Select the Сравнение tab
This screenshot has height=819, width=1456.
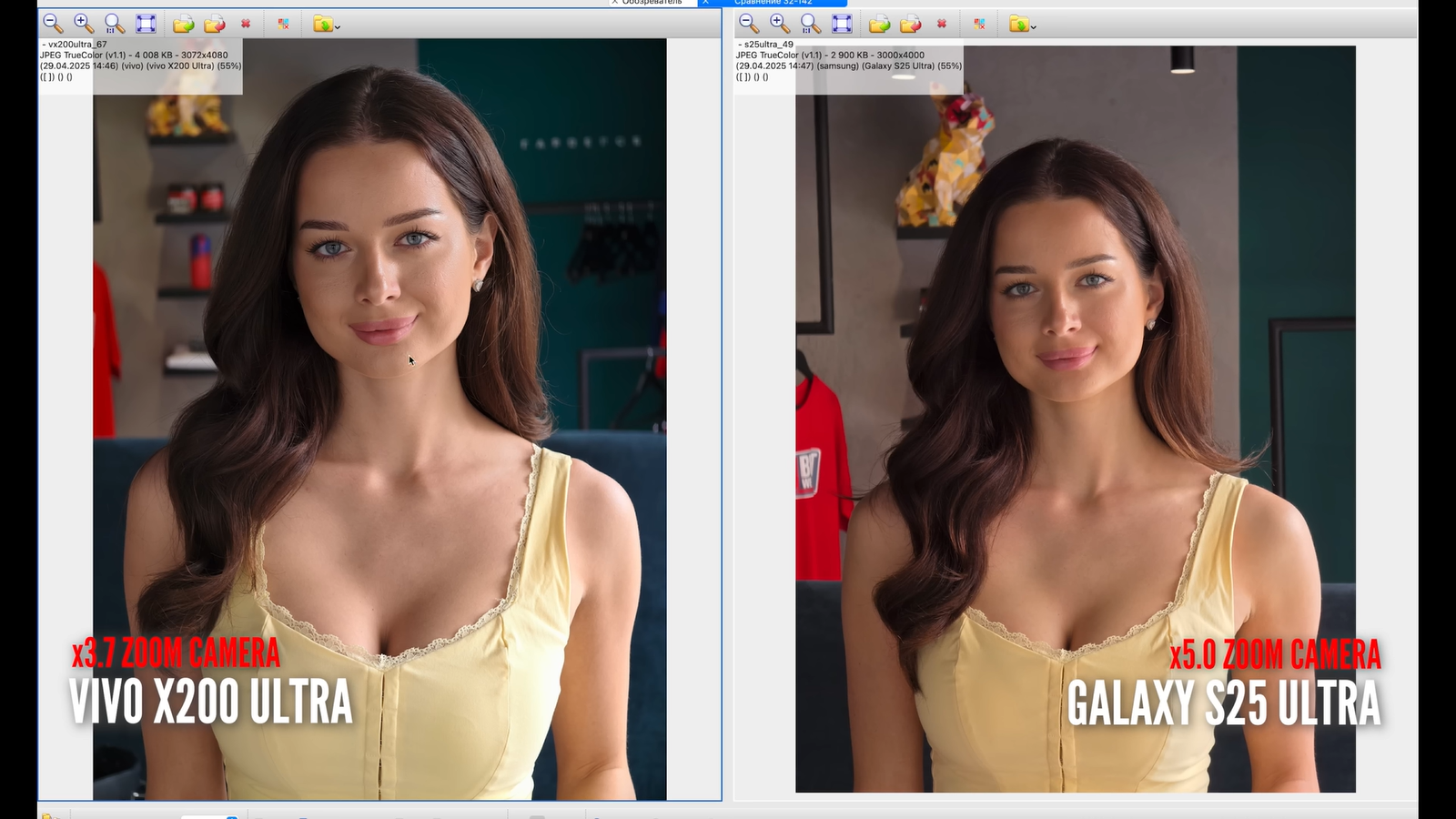coord(773,3)
